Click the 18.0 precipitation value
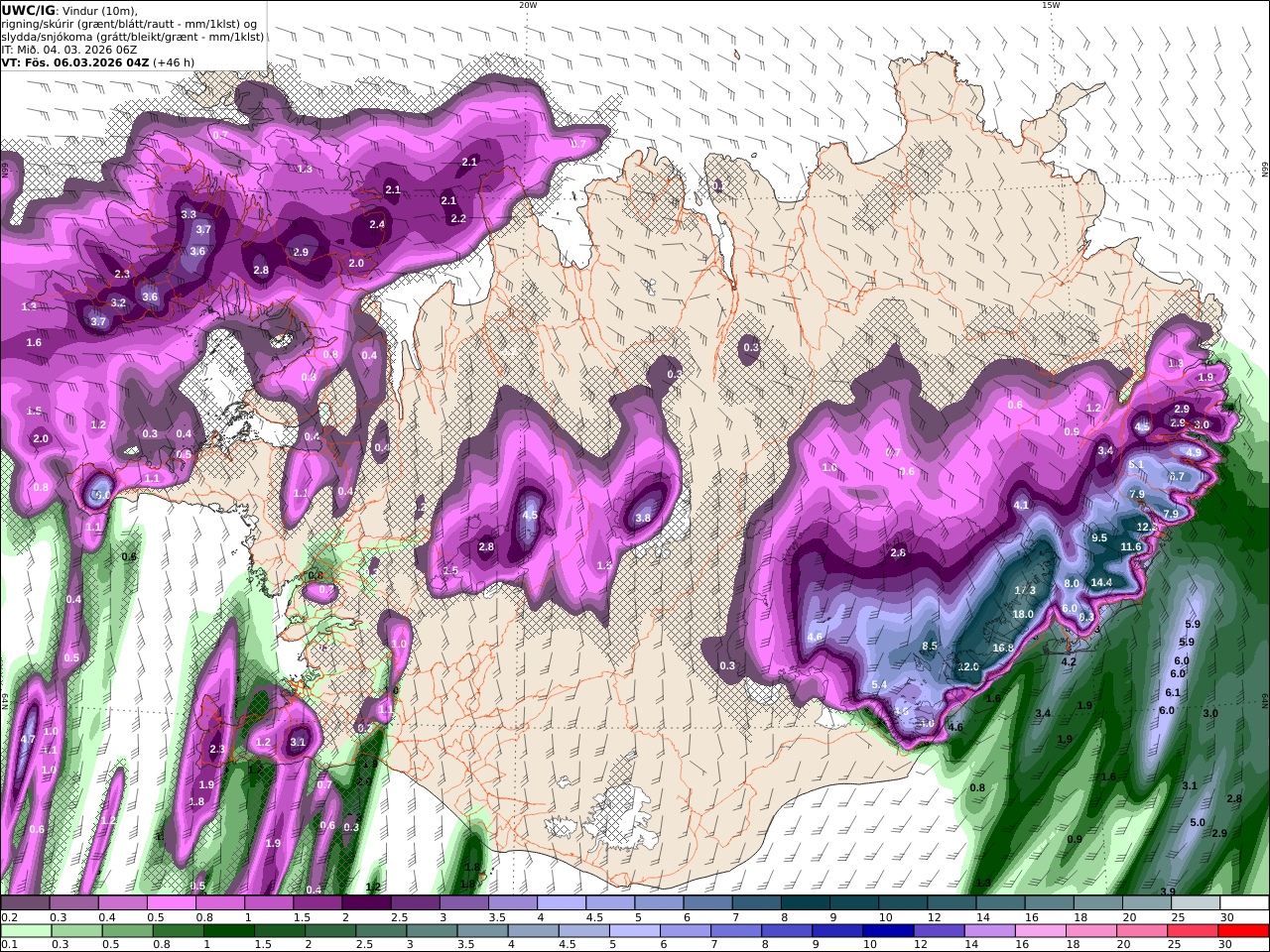 [1023, 614]
